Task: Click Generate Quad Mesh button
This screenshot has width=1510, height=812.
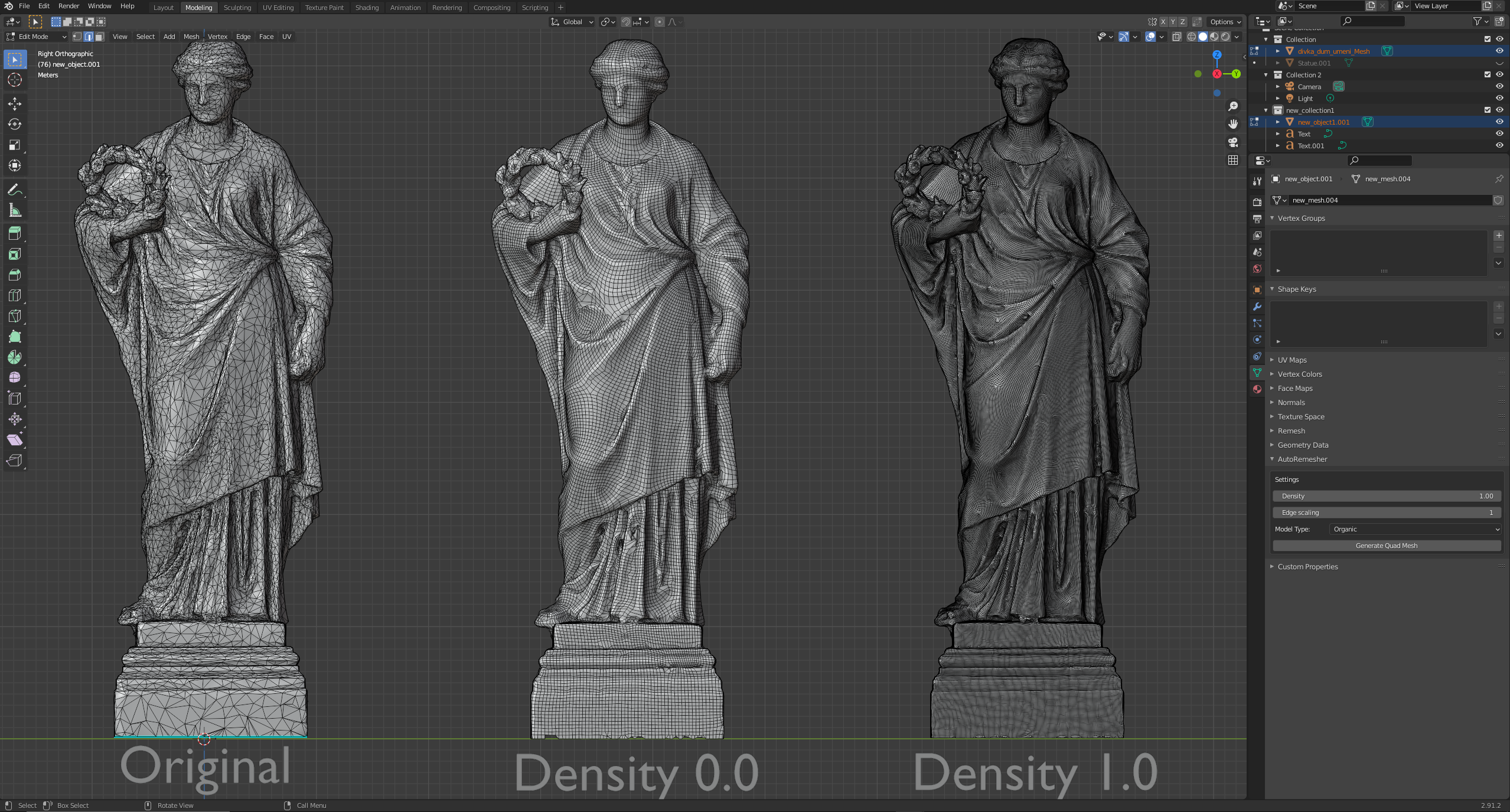Action: pos(1386,546)
